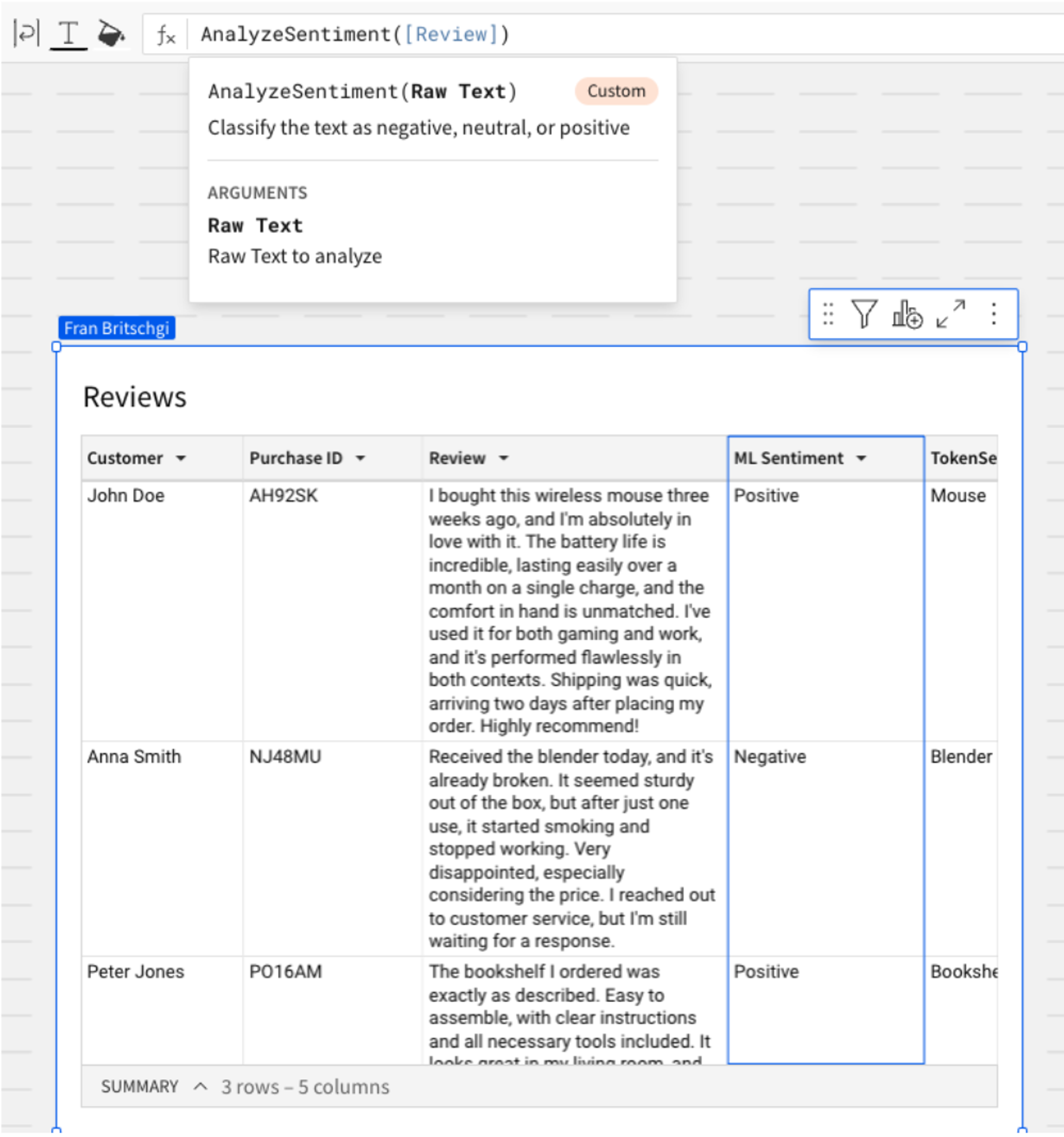Viewport: 1064px width, 1137px height.
Task: Select the Customer column header
Action: point(162,458)
